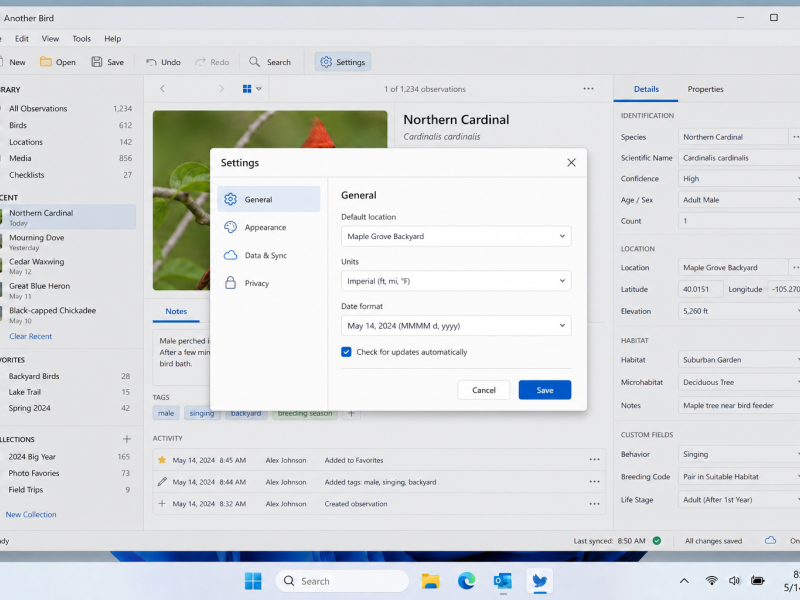800x600 pixels.
Task: Open Microsoft Edge from taskbar
Action: [x=466, y=581]
